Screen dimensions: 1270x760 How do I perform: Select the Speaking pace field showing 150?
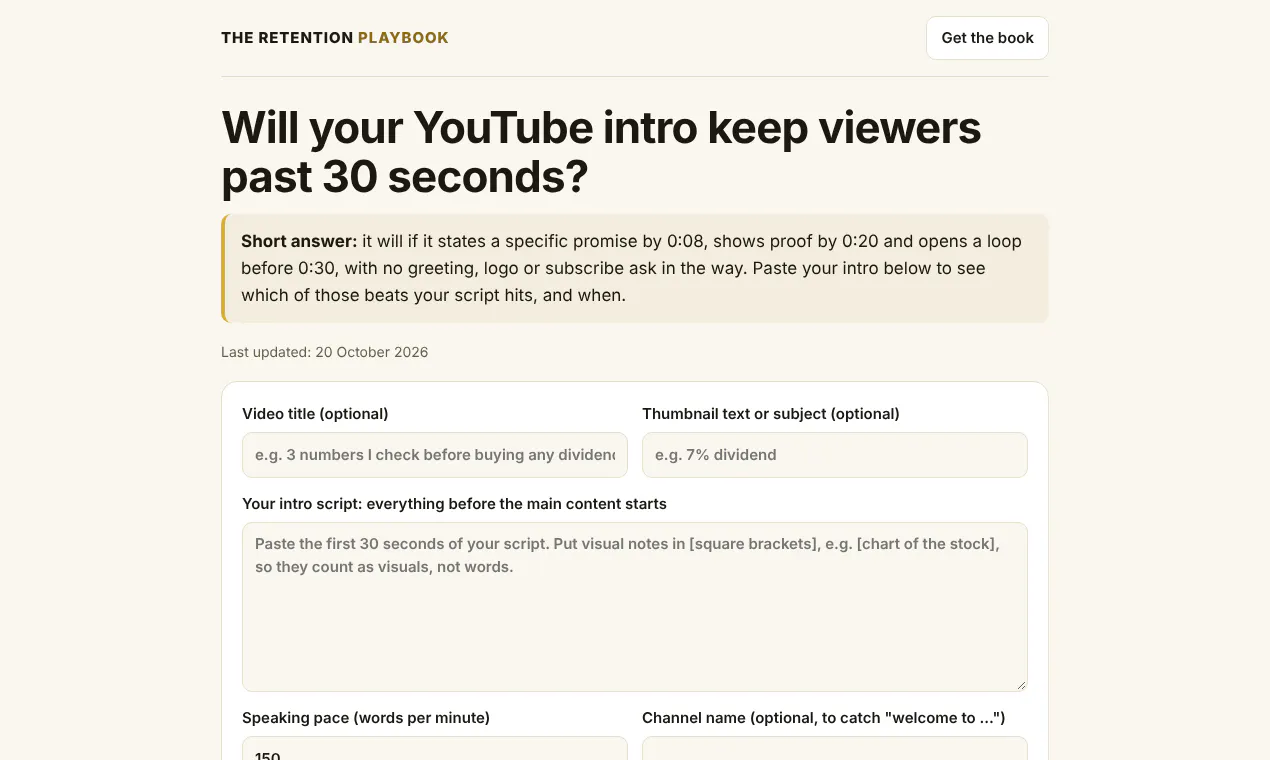click(435, 748)
